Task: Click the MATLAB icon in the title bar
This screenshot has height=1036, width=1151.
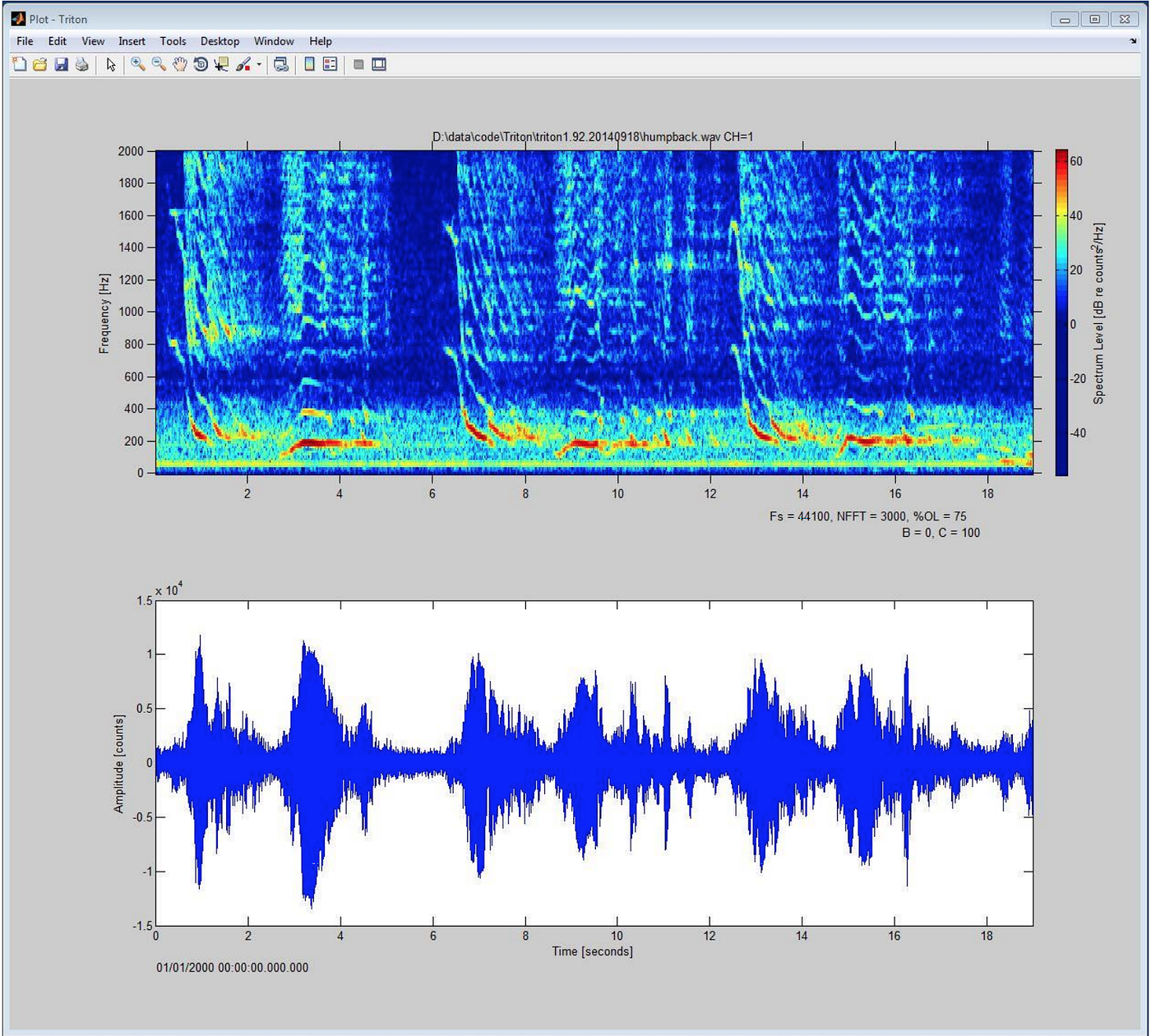Action: (x=18, y=18)
